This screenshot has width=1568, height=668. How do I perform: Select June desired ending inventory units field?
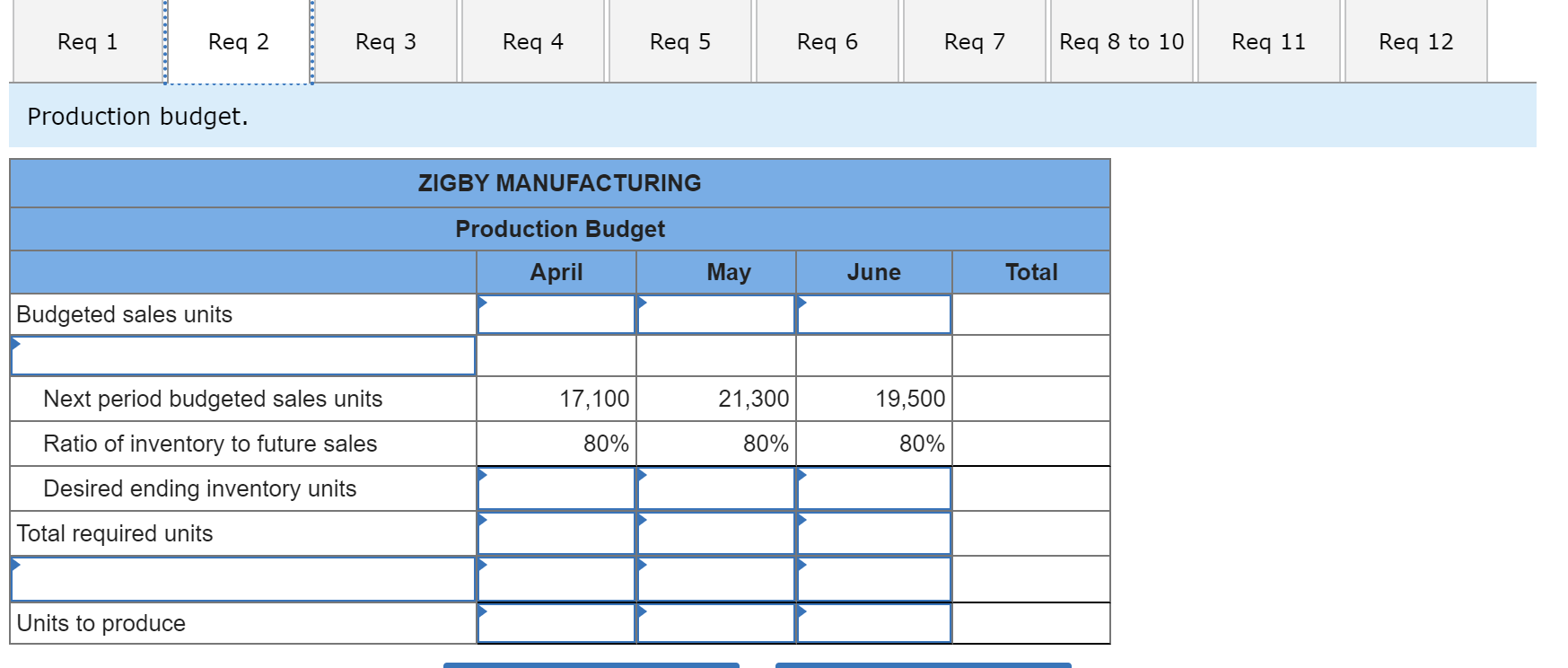tap(874, 488)
